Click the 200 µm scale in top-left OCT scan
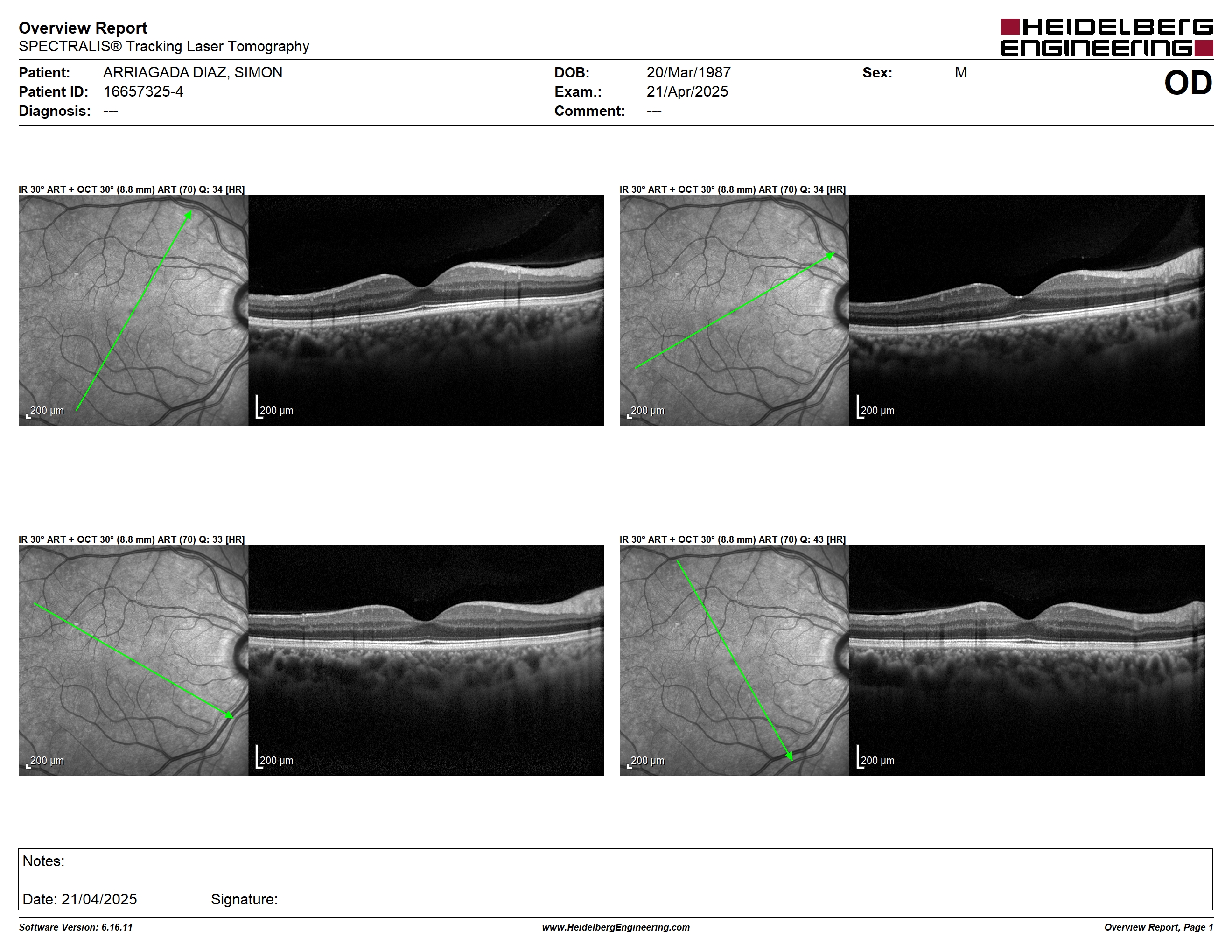The image size is (1232, 952). (275, 407)
